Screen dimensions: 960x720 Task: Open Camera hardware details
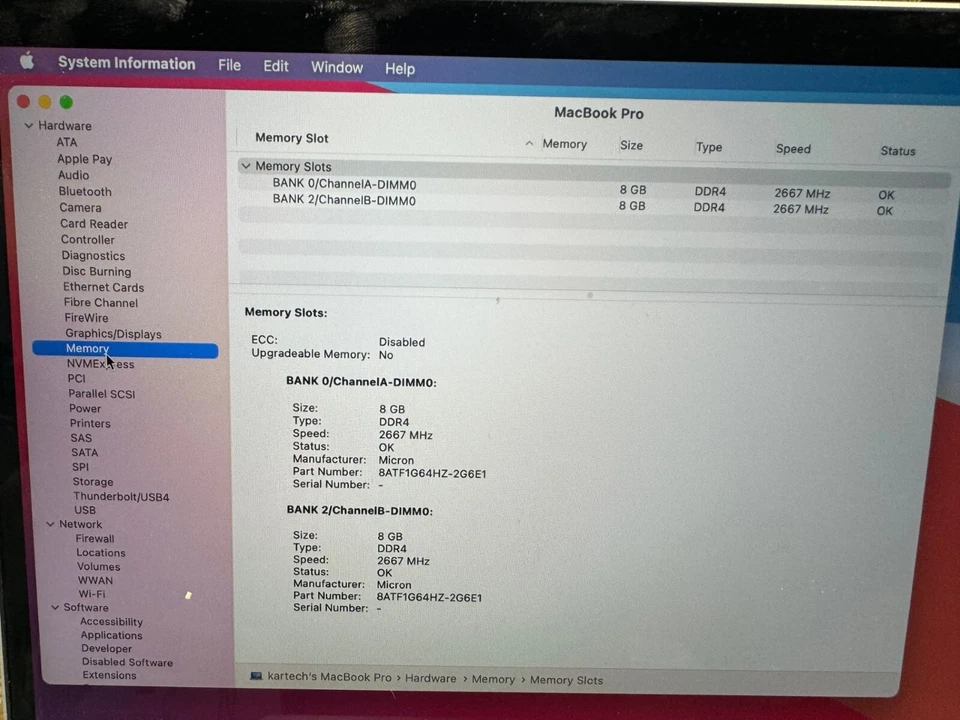tap(80, 207)
